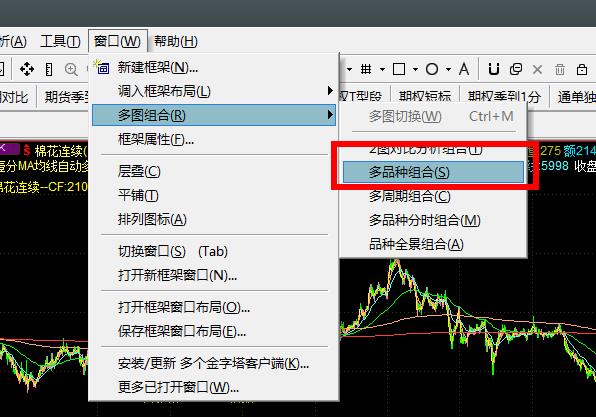Image resolution: width=596 pixels, height=417 pixels.
Task: Select 多品种分时组合(M) in submenu
Action: [x=433, y=220]
